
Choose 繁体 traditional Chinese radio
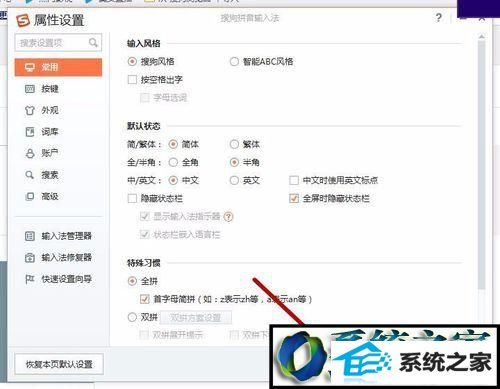tap(234, 144)
